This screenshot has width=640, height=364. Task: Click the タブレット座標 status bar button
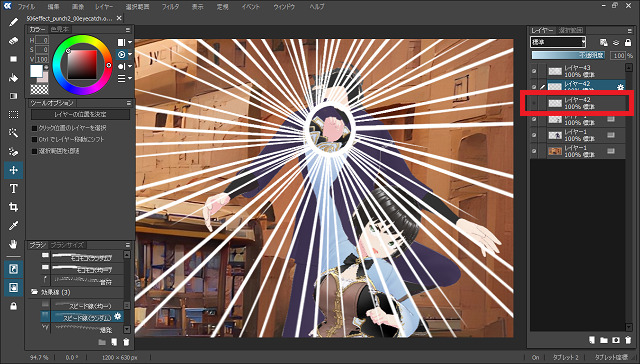point(611,357)
